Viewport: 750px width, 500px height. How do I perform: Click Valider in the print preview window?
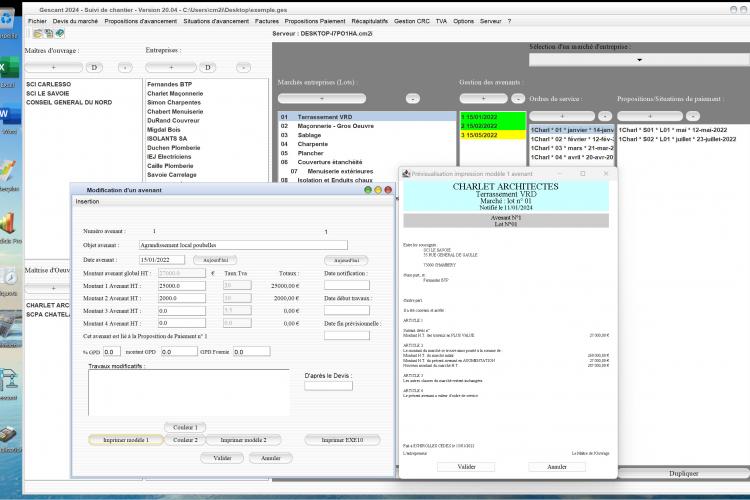[466, 467]
